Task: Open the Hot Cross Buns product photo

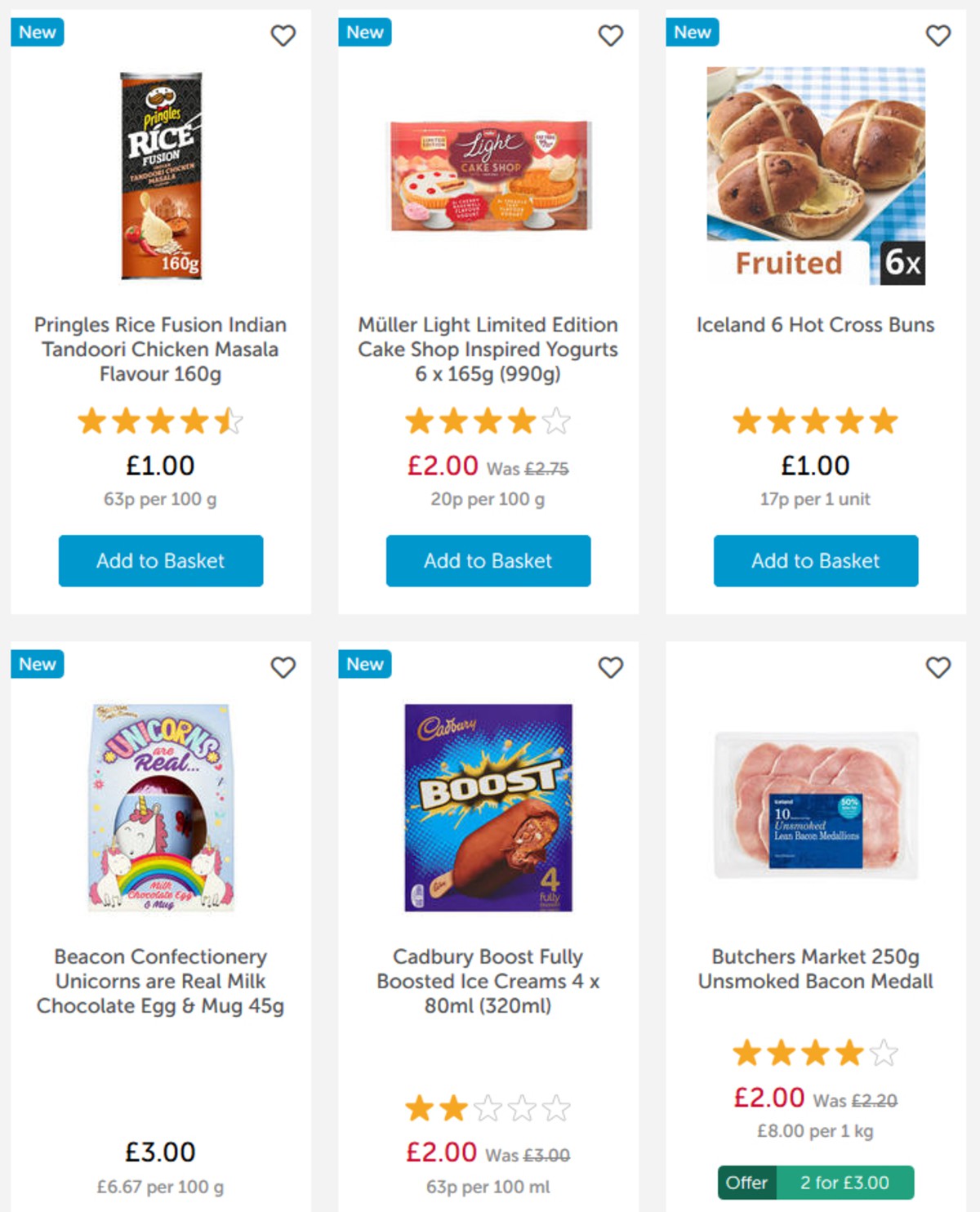Action: (x=816, y=176)
